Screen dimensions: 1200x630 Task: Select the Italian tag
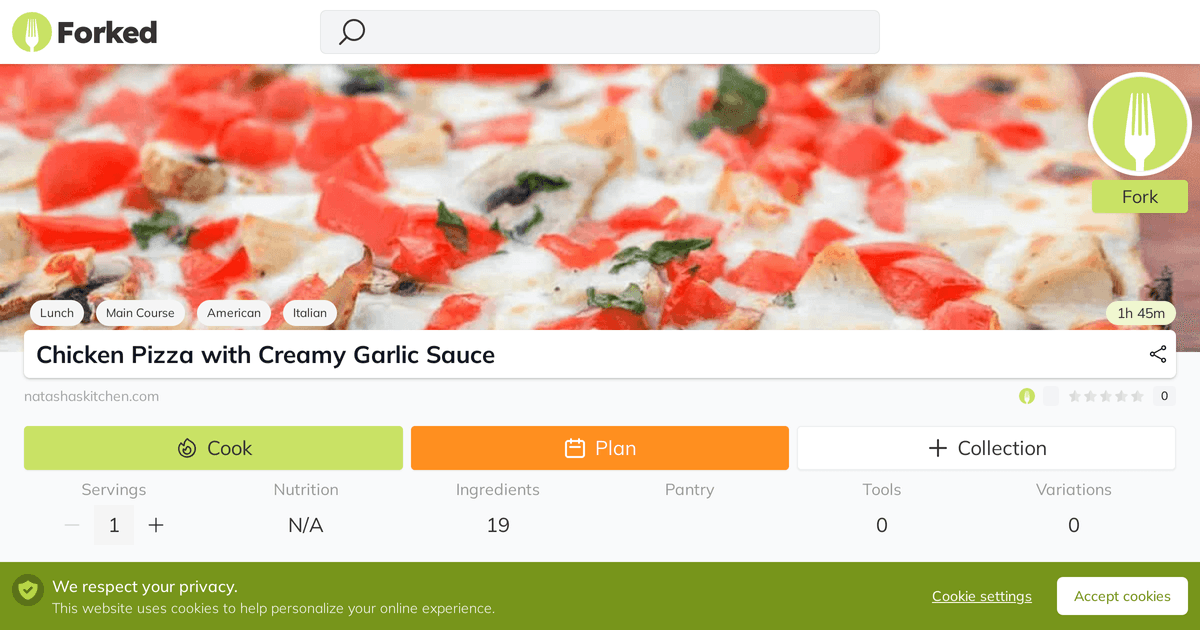pyautogui.click(x=310, y=313)
